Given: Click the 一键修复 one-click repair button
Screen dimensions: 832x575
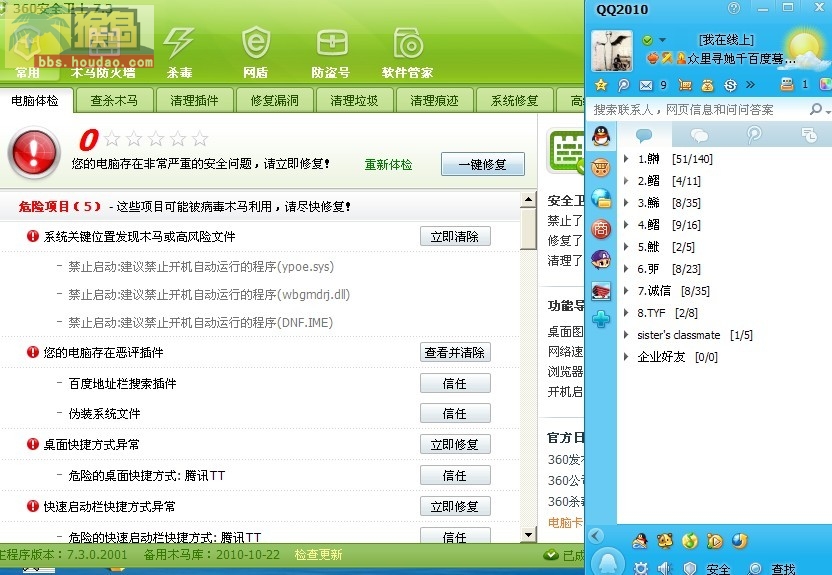Looking at the screenshot, I should click(x=483, y=164).
